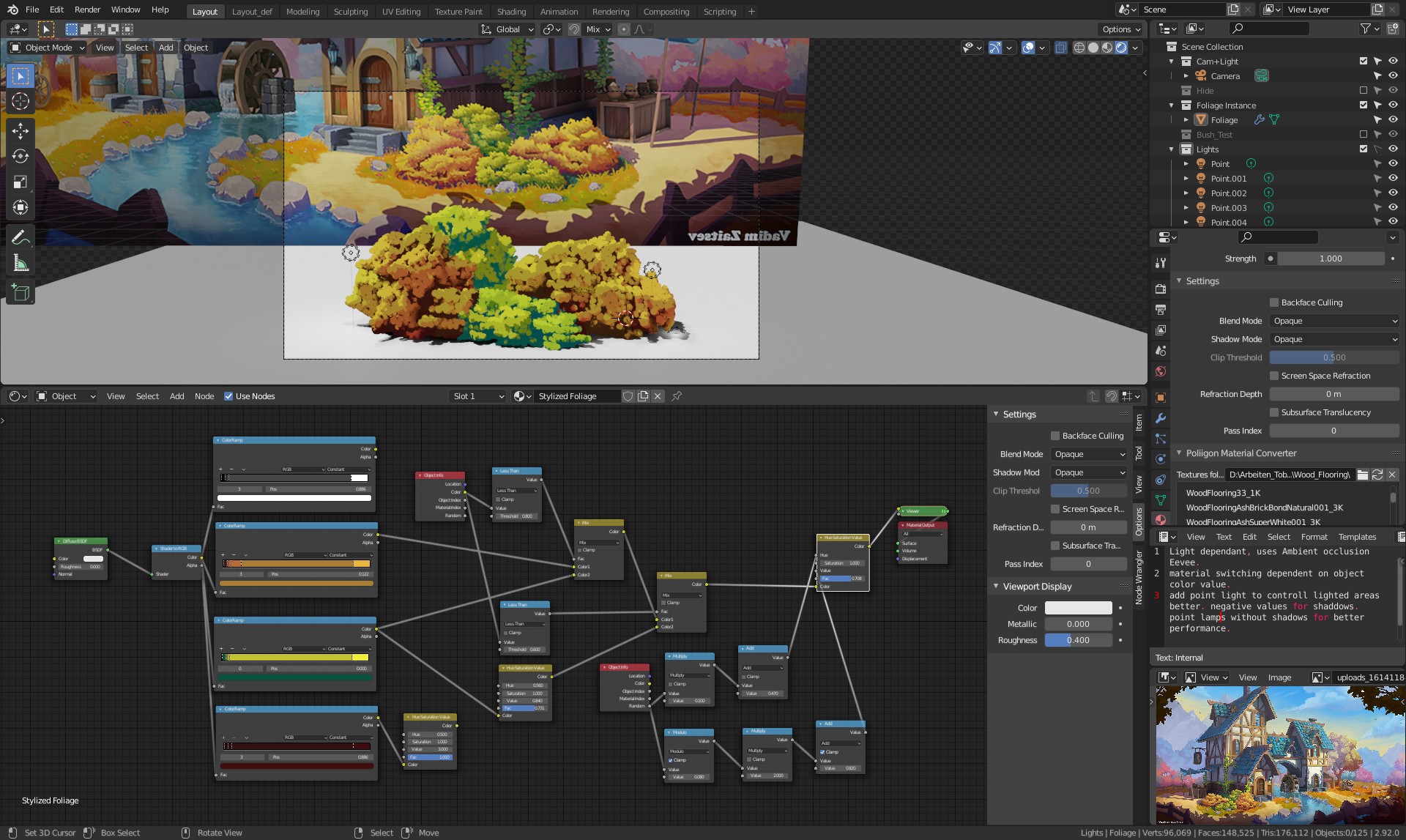Viewport: 1406px width, 840px height.
Task: Activate the Annotate pencil tool
Action: [21, 237]
